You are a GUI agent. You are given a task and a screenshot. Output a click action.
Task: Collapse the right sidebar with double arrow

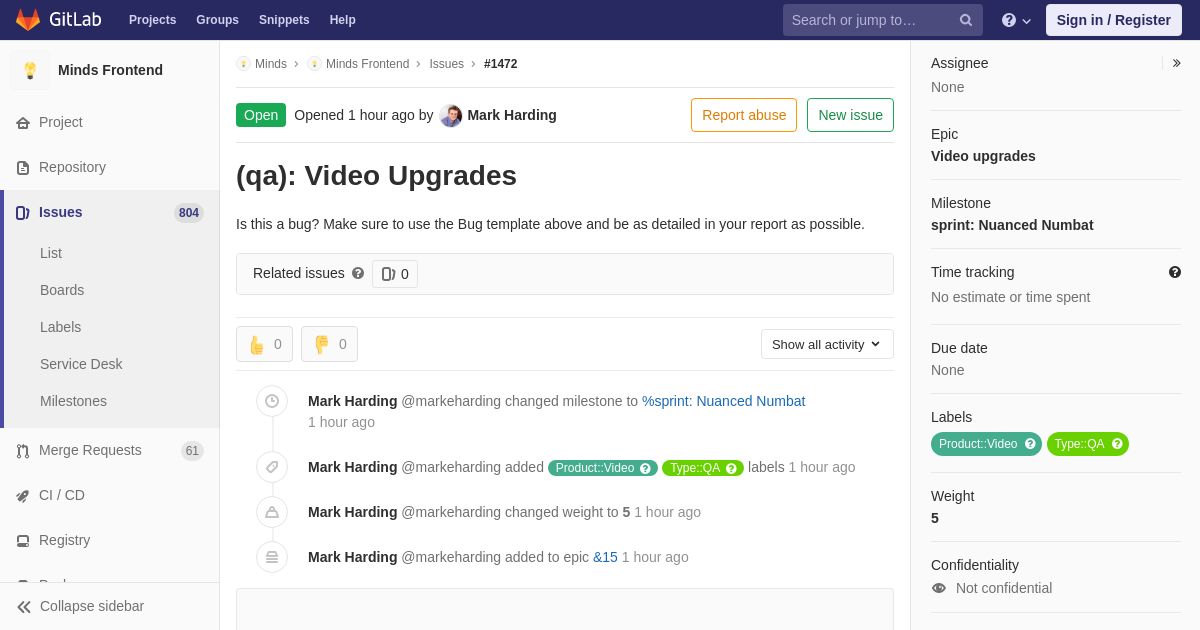coord(1176,63)
